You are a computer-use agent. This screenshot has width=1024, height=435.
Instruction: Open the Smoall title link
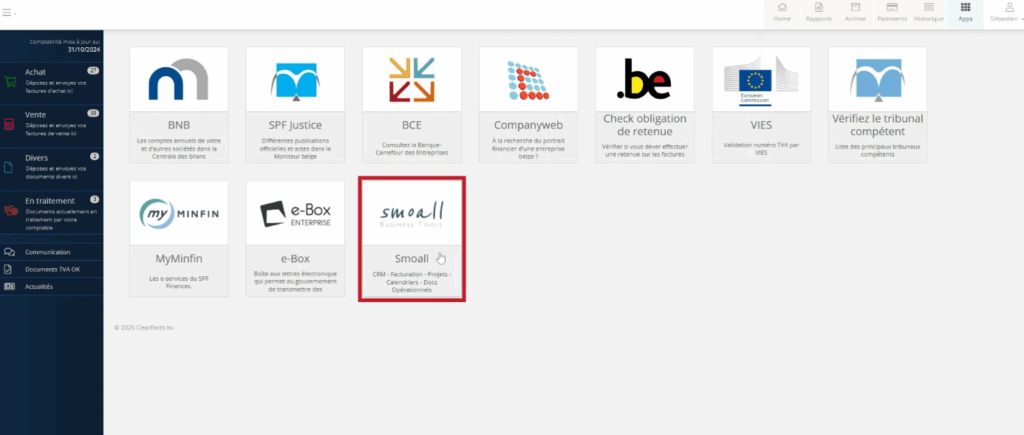coord(412,259)
